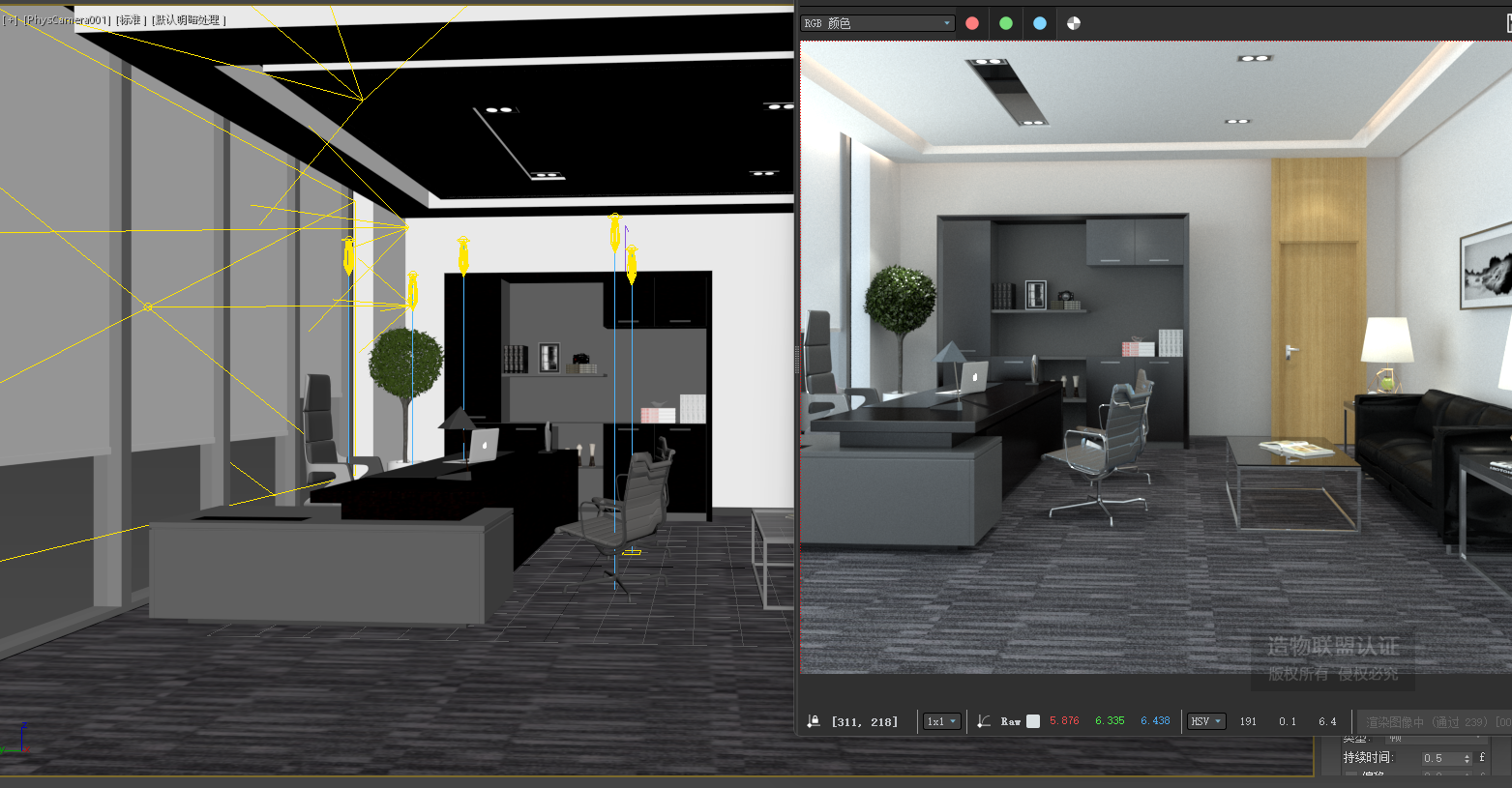Switch to the alpha channel view

1074,23
